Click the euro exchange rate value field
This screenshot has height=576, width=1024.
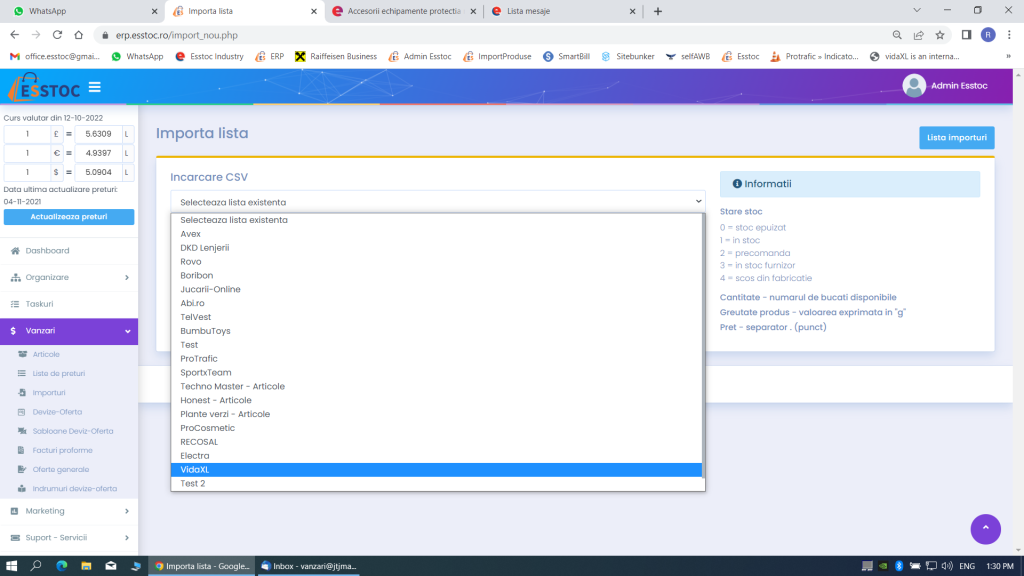[x=98, y=153]
